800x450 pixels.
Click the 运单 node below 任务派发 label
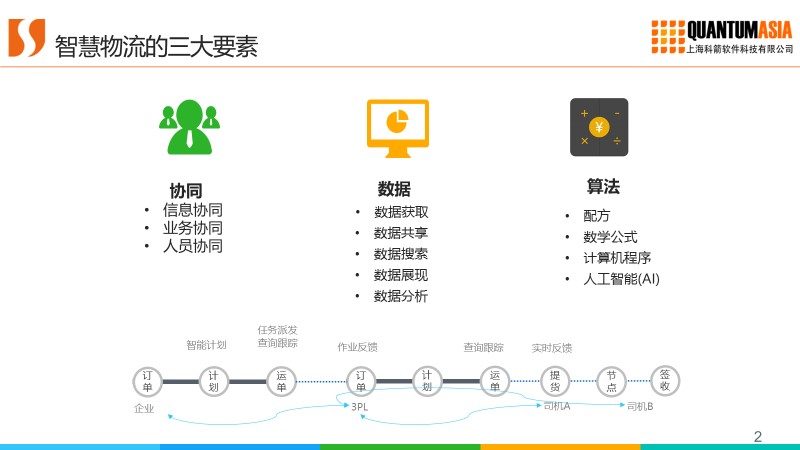[281, 381]
